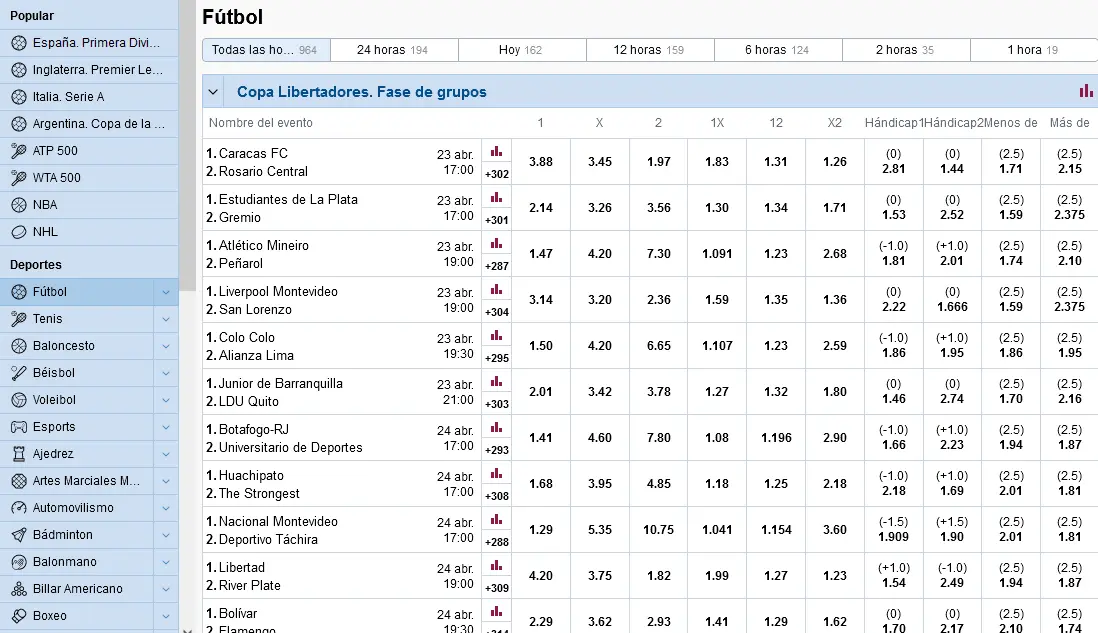Select 2 horas filter tab
1098x633 pixels.
point(906,50)
